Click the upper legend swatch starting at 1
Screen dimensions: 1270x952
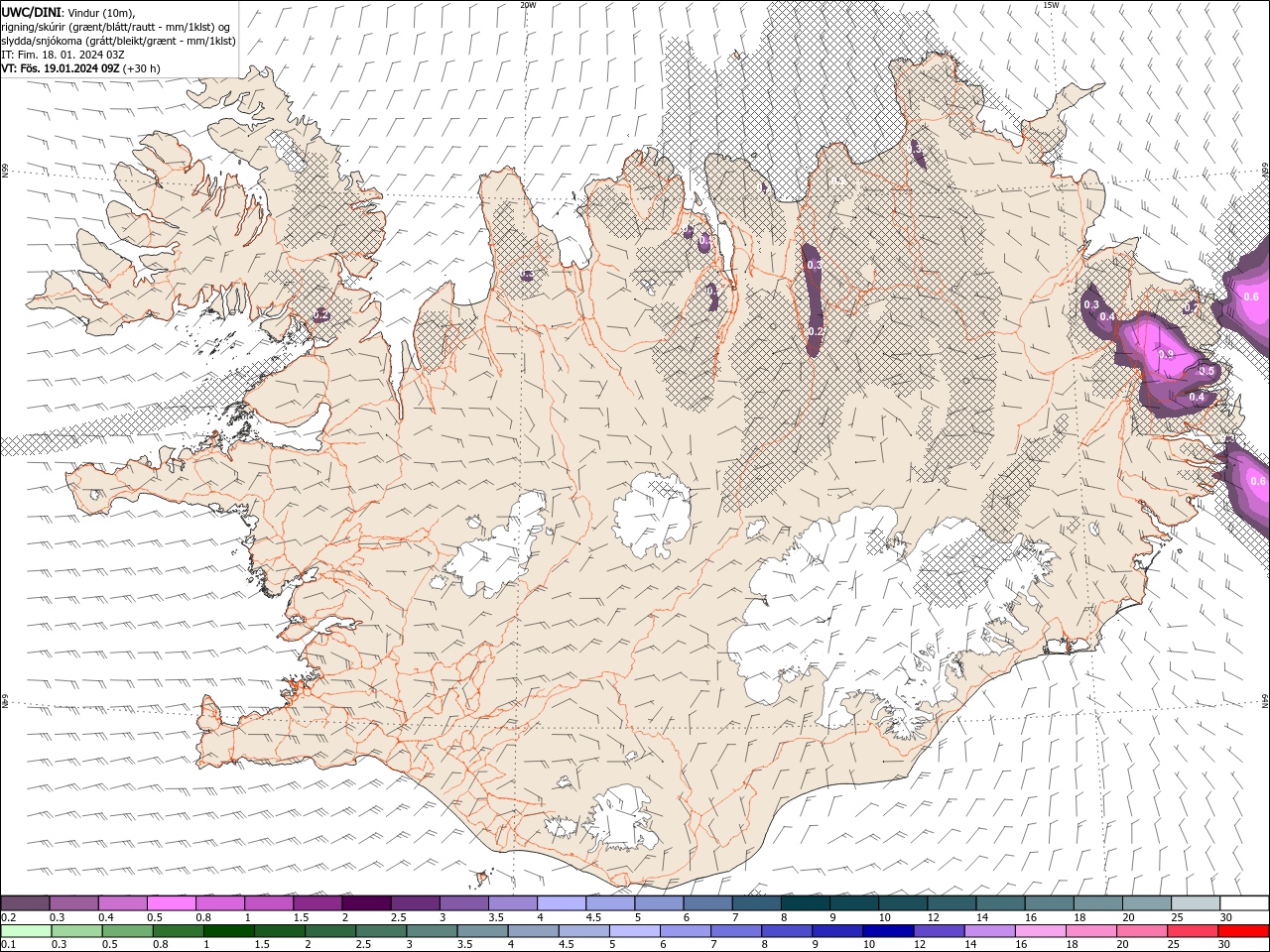pyautogui.click(x=269, y=903)
